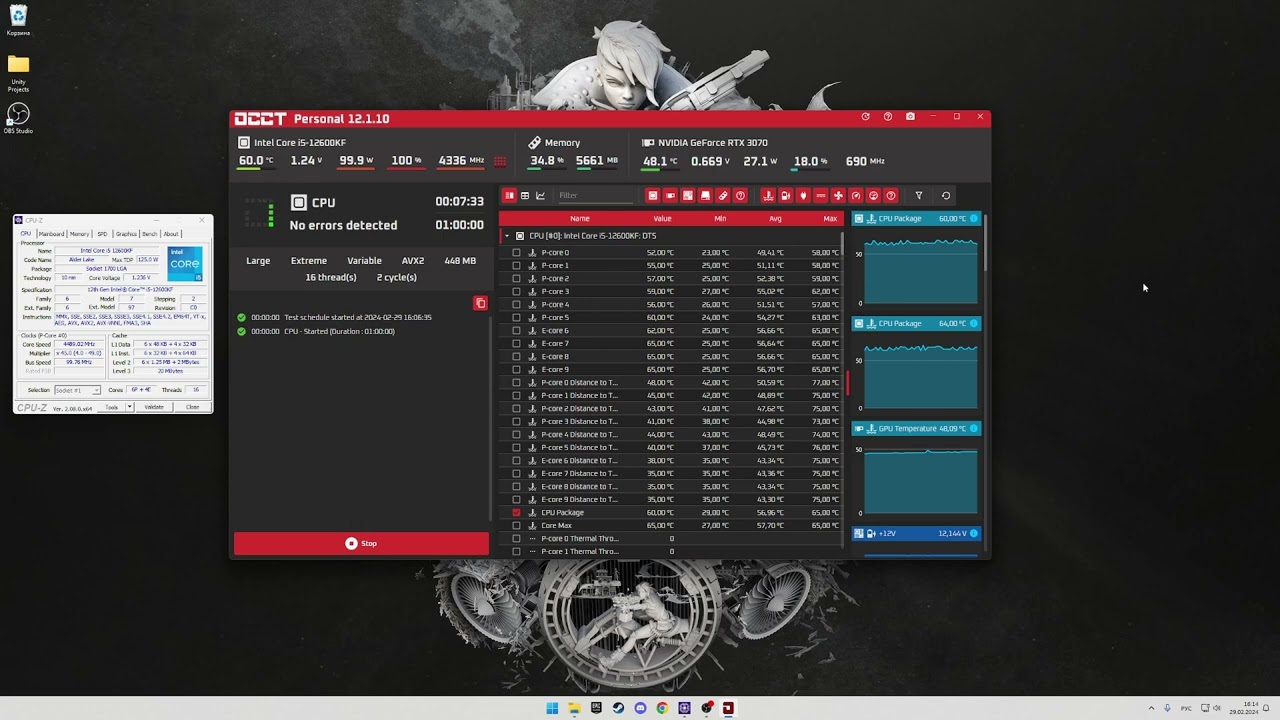The height and width of the screenshot is (720, 1280).
Task: Open the CPU-Z Tools dropdown arrow
Action: pos(128,407)
